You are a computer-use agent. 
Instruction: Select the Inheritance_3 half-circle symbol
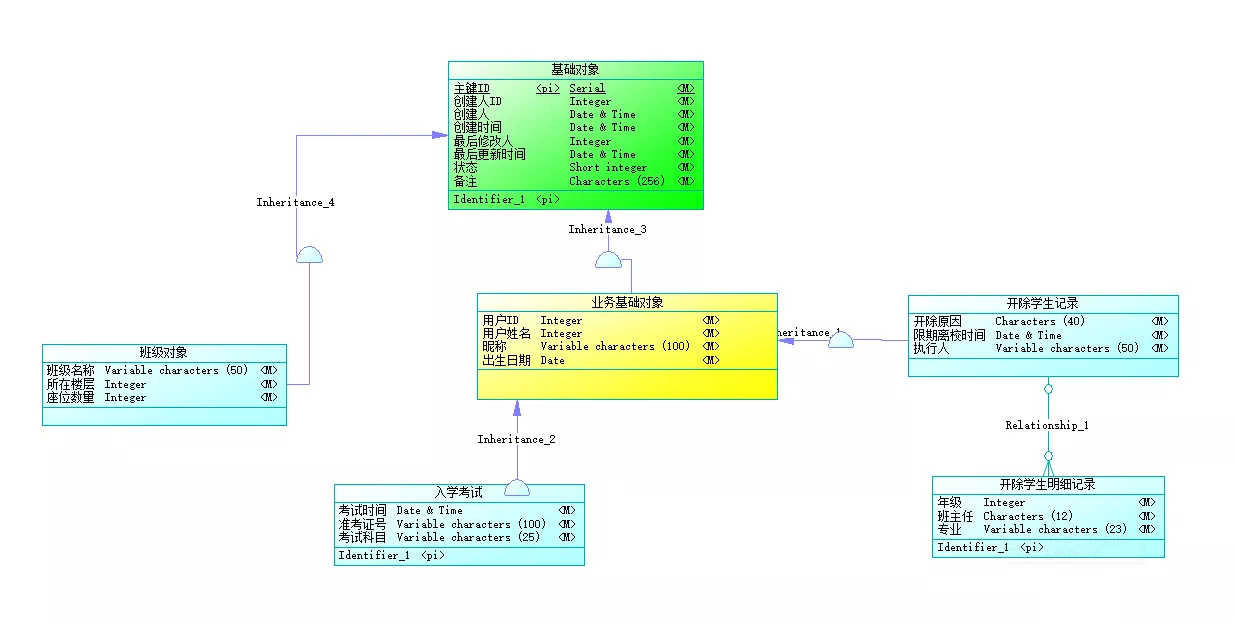[608, 260]
